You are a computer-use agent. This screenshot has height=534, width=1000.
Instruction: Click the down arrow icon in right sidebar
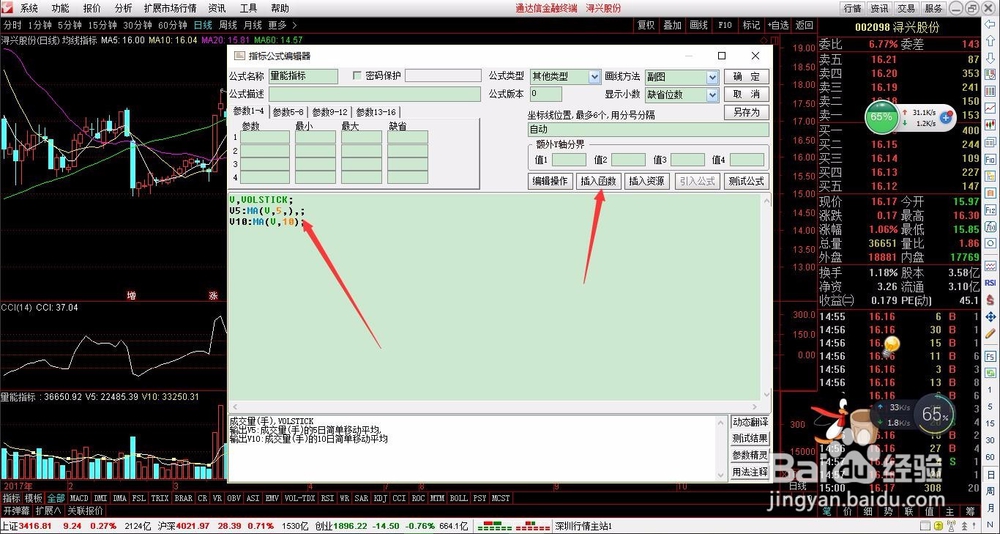tap(990, 57)
